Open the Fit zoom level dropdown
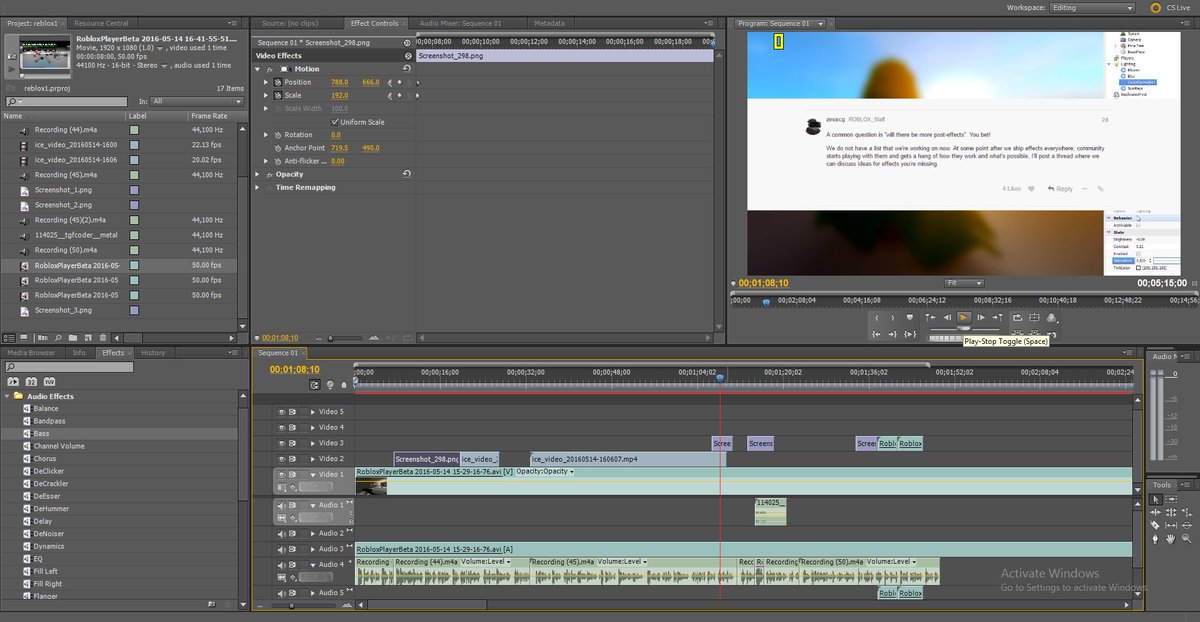 click(965, 283)
